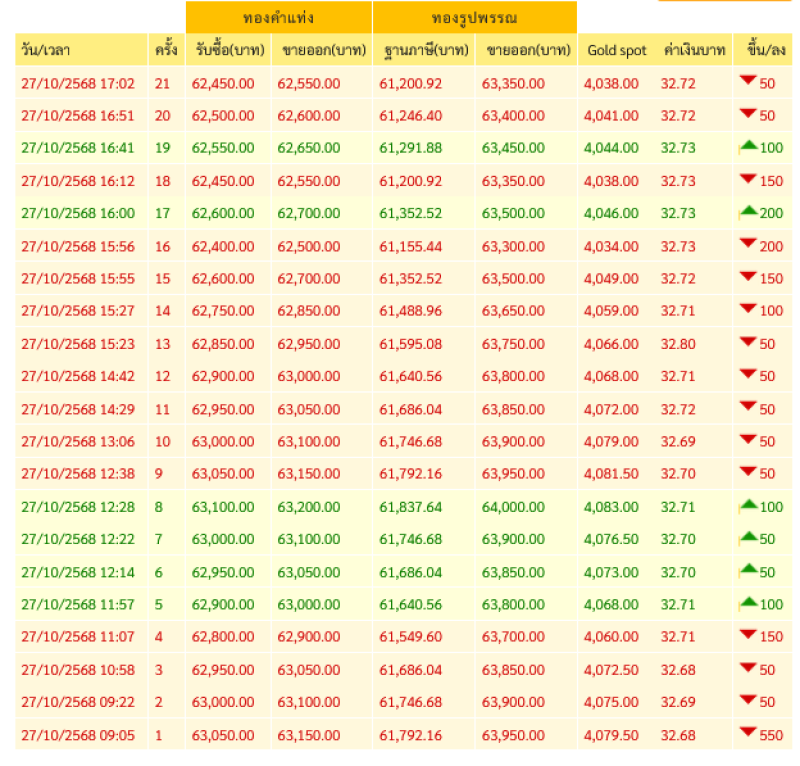The image size is (800, 766).
Task: Click the green up arrow in round 5 row
Action: [747, 603]
